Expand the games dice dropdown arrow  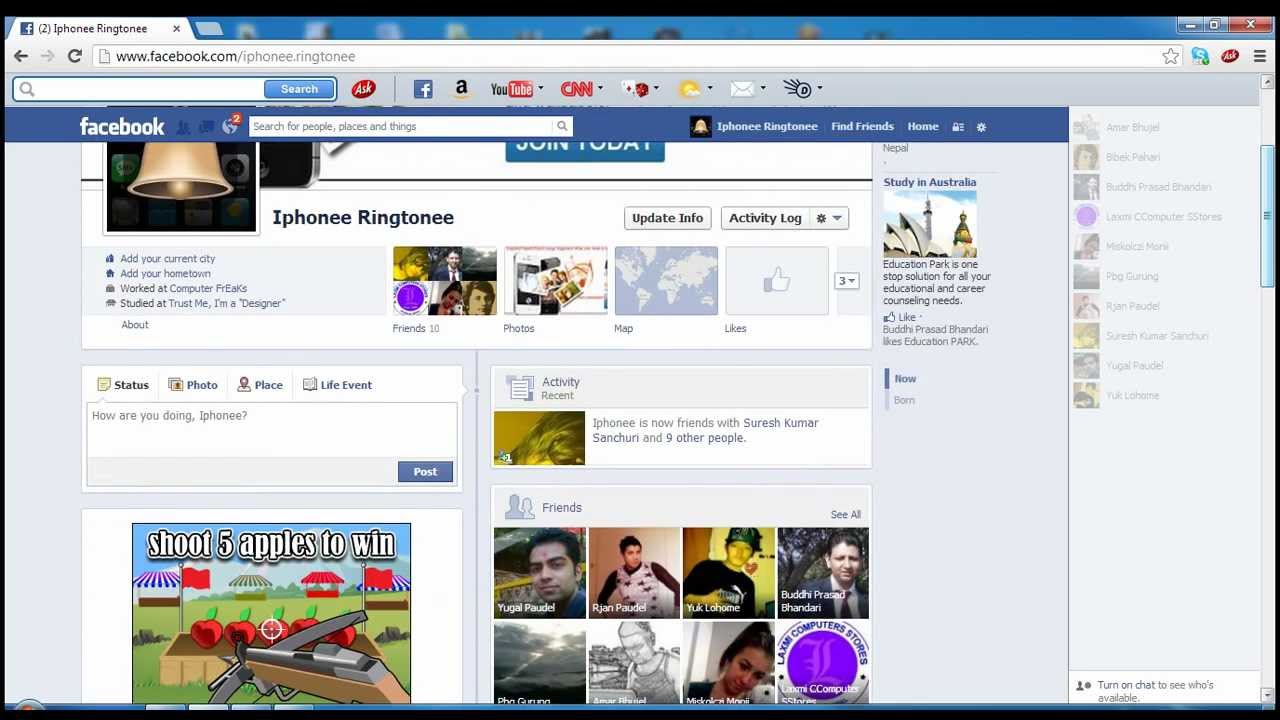click(x=655, y=88)
